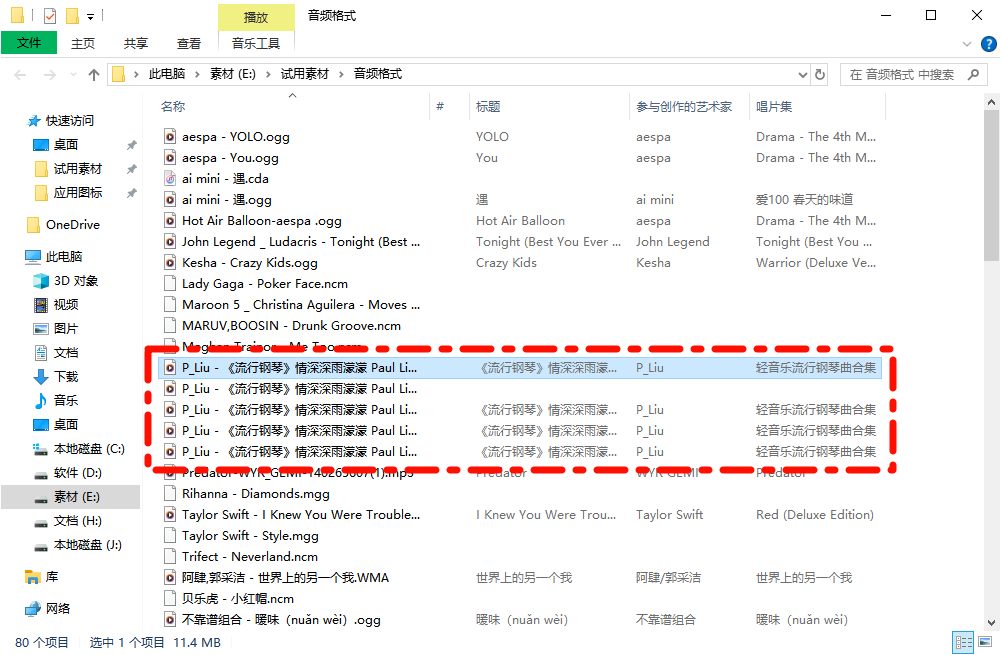Select 文档 (H:) drive icon

pyautogui.click(x=41, y=521)
